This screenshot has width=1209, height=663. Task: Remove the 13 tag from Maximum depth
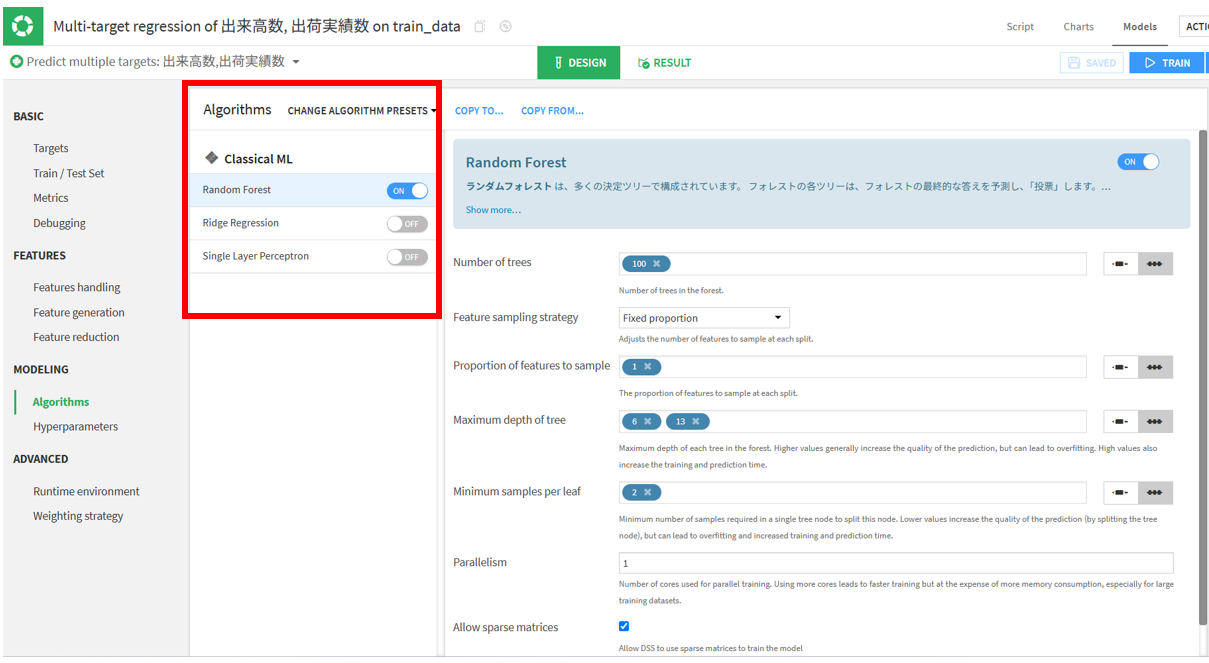696,421
